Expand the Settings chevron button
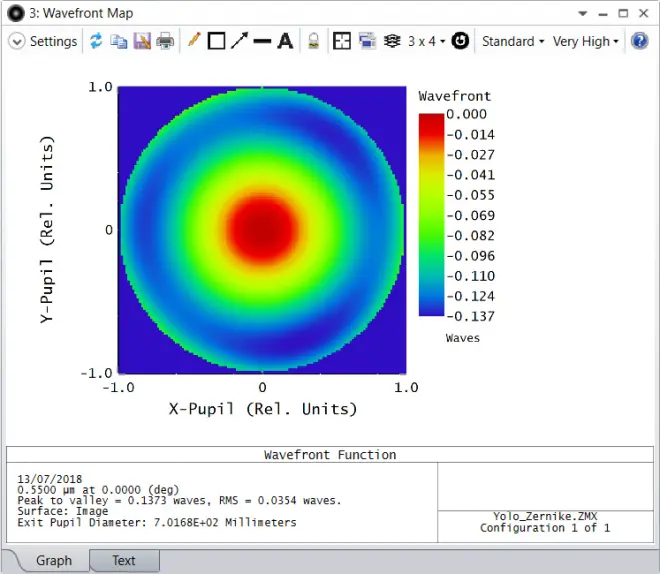The width and height of the screenshot is (660, 574). pyautogui.click(x=17, y=41)
